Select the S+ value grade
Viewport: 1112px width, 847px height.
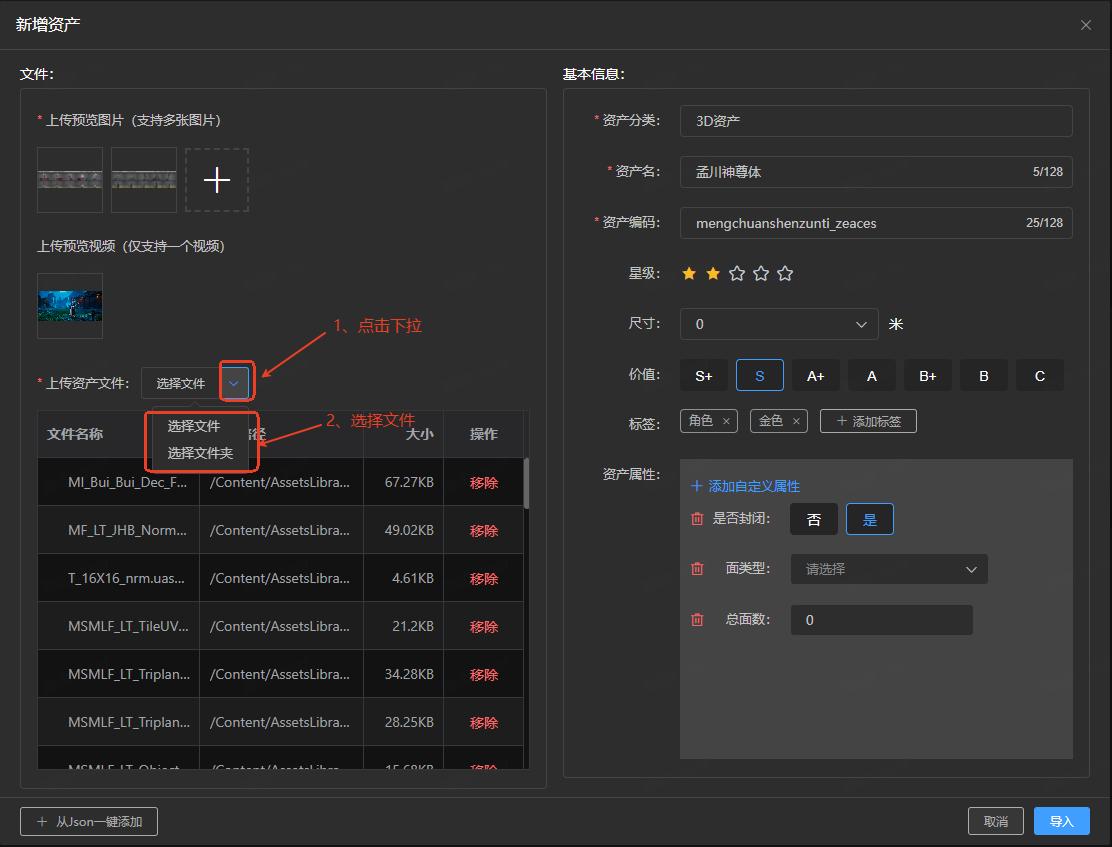(704, 376)
